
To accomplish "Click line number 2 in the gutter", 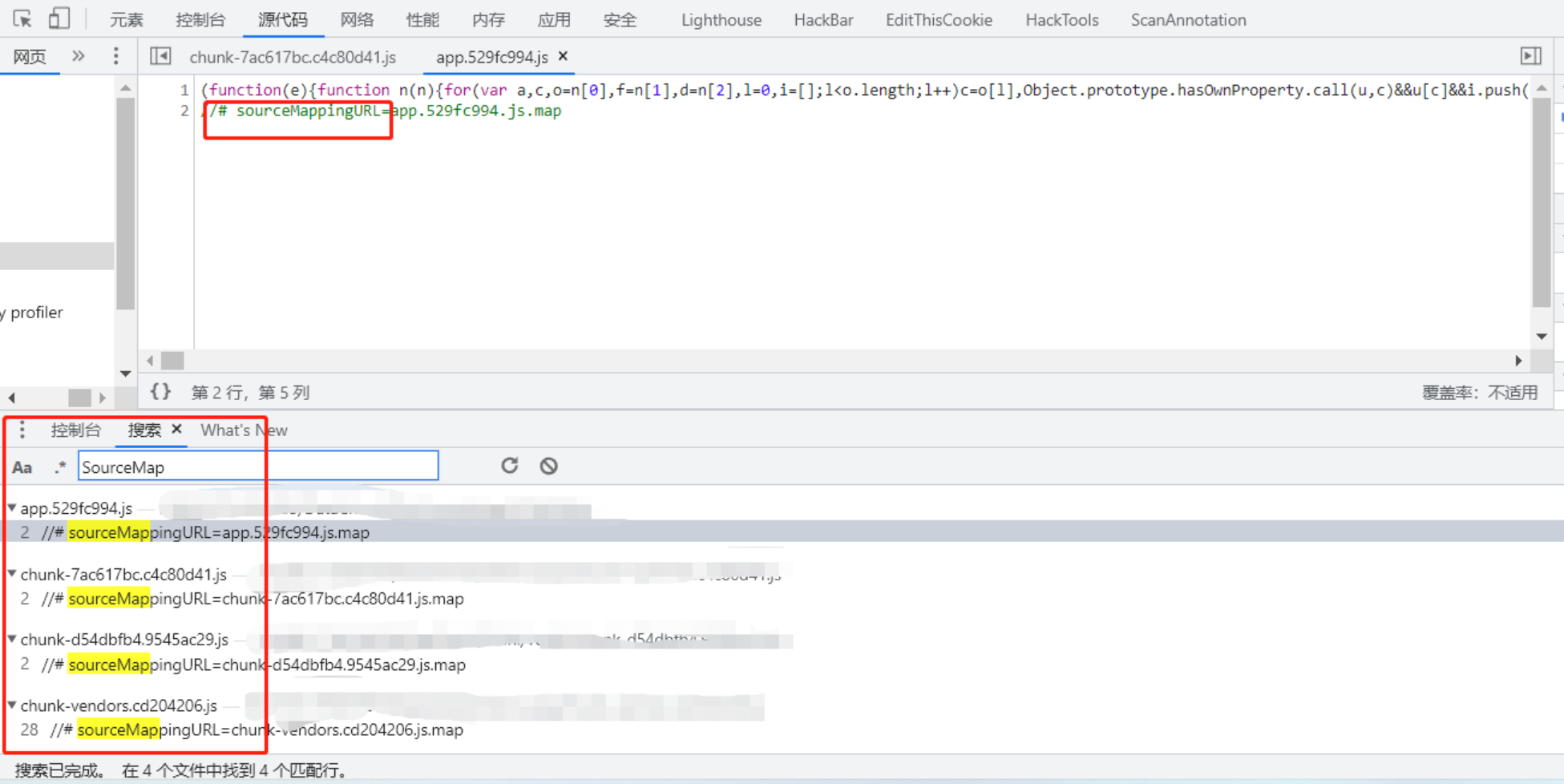I will (184, 111).
